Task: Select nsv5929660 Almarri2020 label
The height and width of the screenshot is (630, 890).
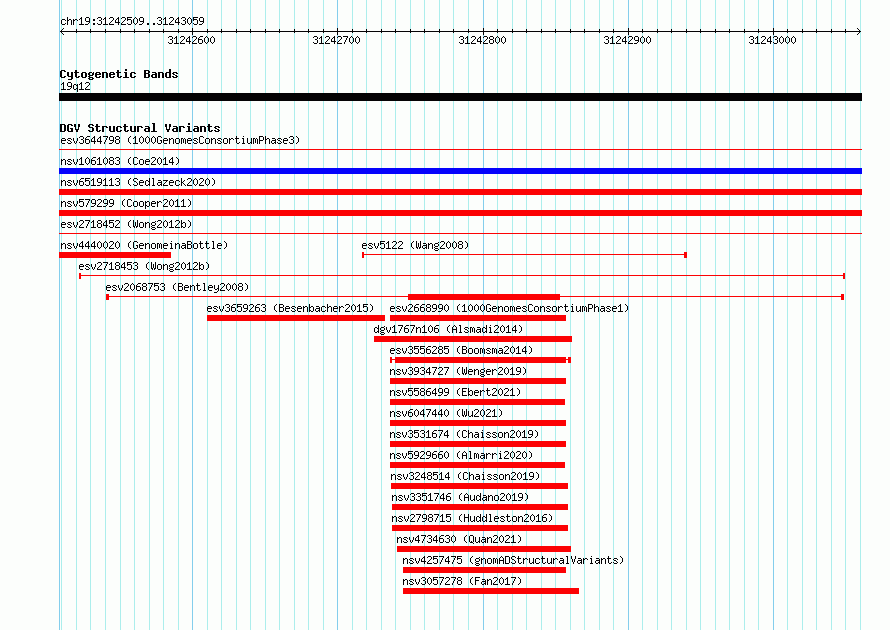Action: pyautogui.click(x=461, y=455)
